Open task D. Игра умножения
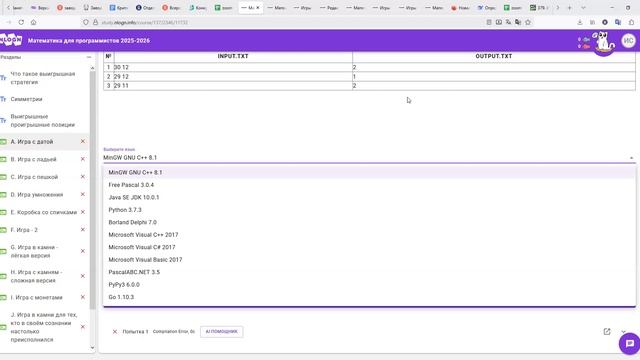Image resolution: width=640 pixels, height=360 pixels. [37, 195]
